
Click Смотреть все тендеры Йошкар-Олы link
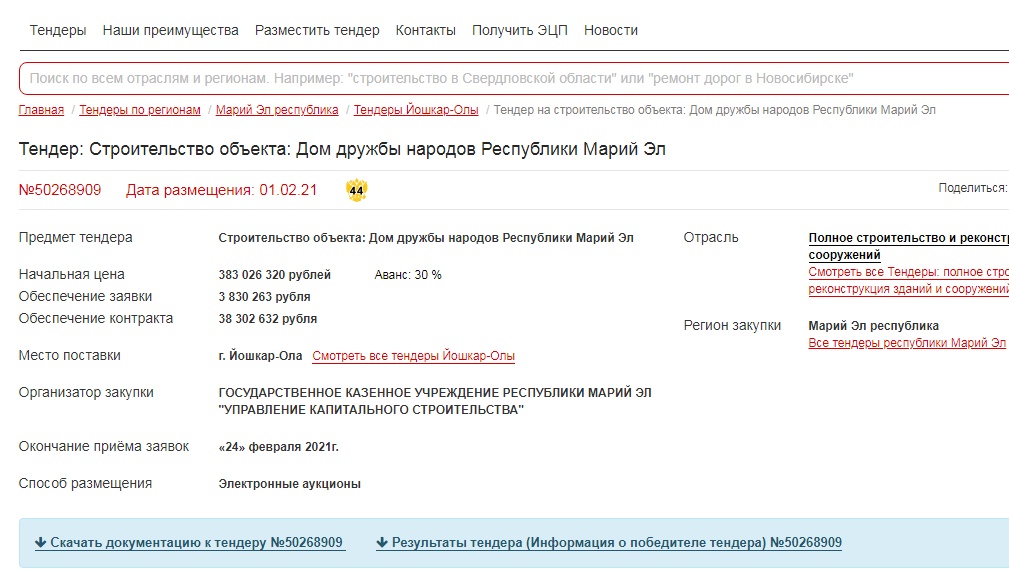coord(413,356)
